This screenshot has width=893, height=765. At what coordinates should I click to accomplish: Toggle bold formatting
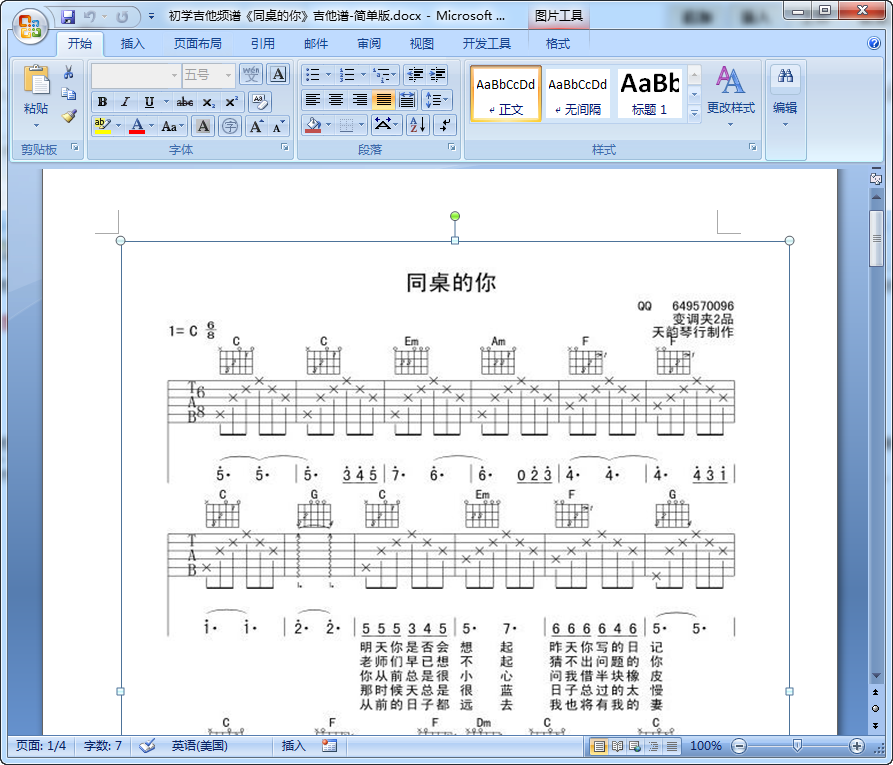pos(100,101)
